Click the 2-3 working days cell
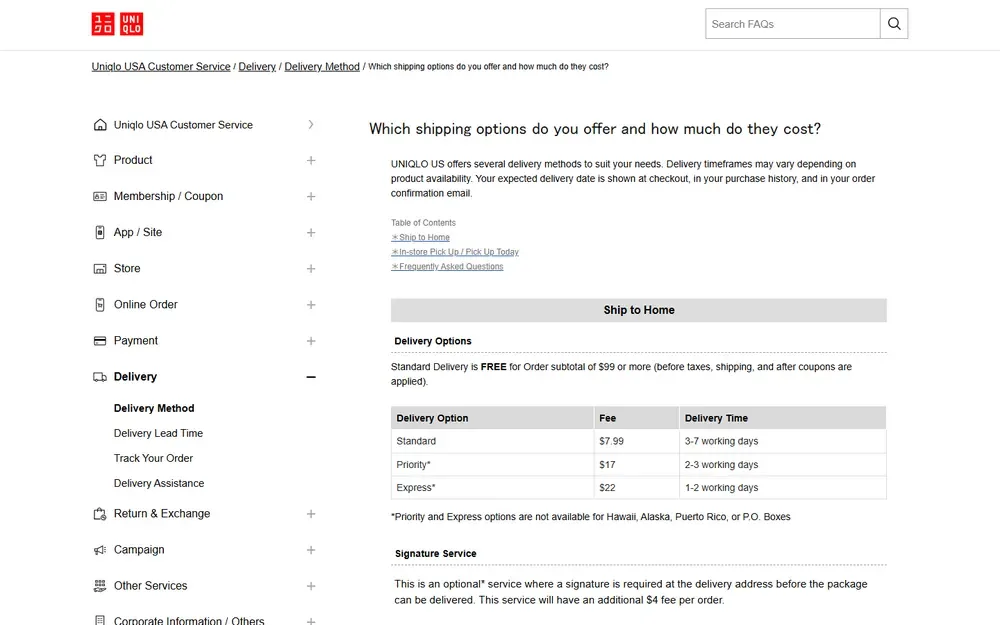Image resolution: width=1000 pixels, height=625 pixels. 783,465
